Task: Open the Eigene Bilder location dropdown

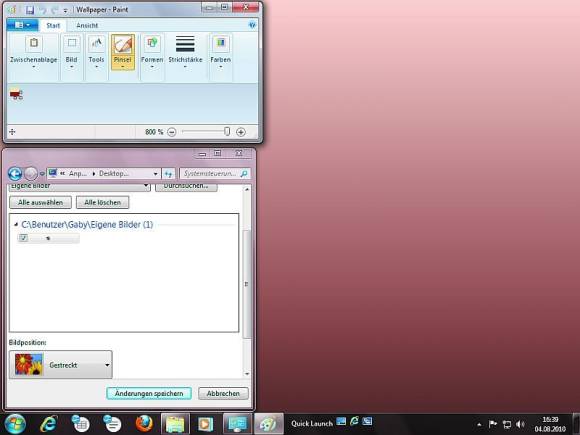Action: pyautogui.click(x=80, y=186)
